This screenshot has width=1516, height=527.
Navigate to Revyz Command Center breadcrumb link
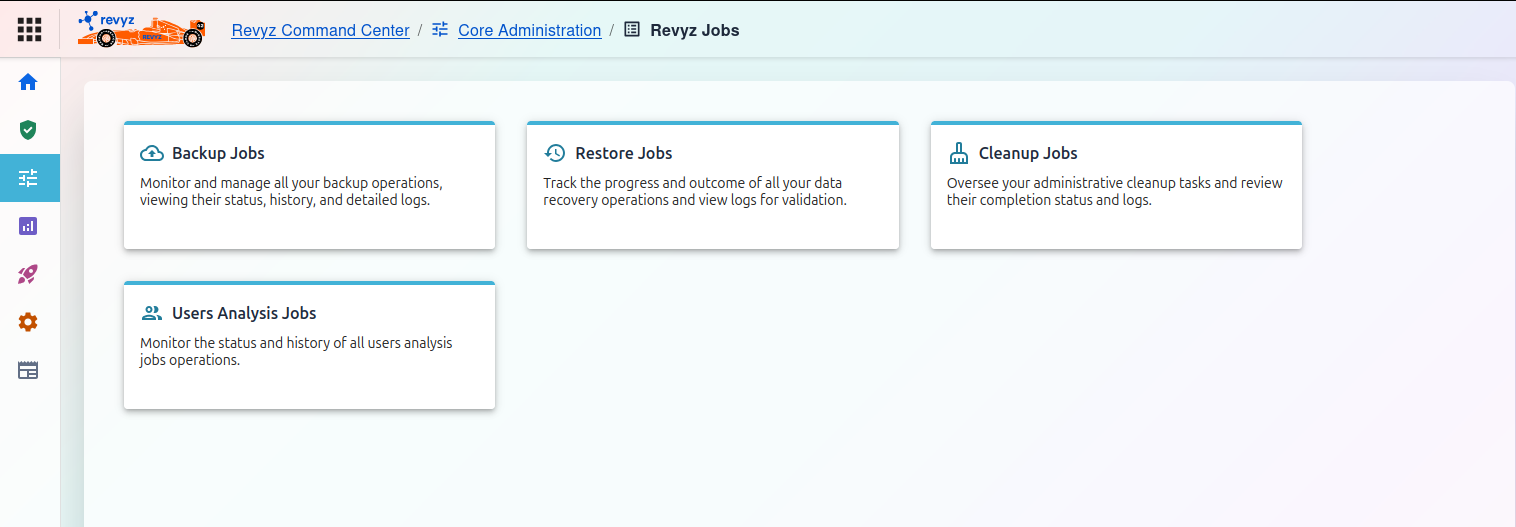(x=320, y=30)
